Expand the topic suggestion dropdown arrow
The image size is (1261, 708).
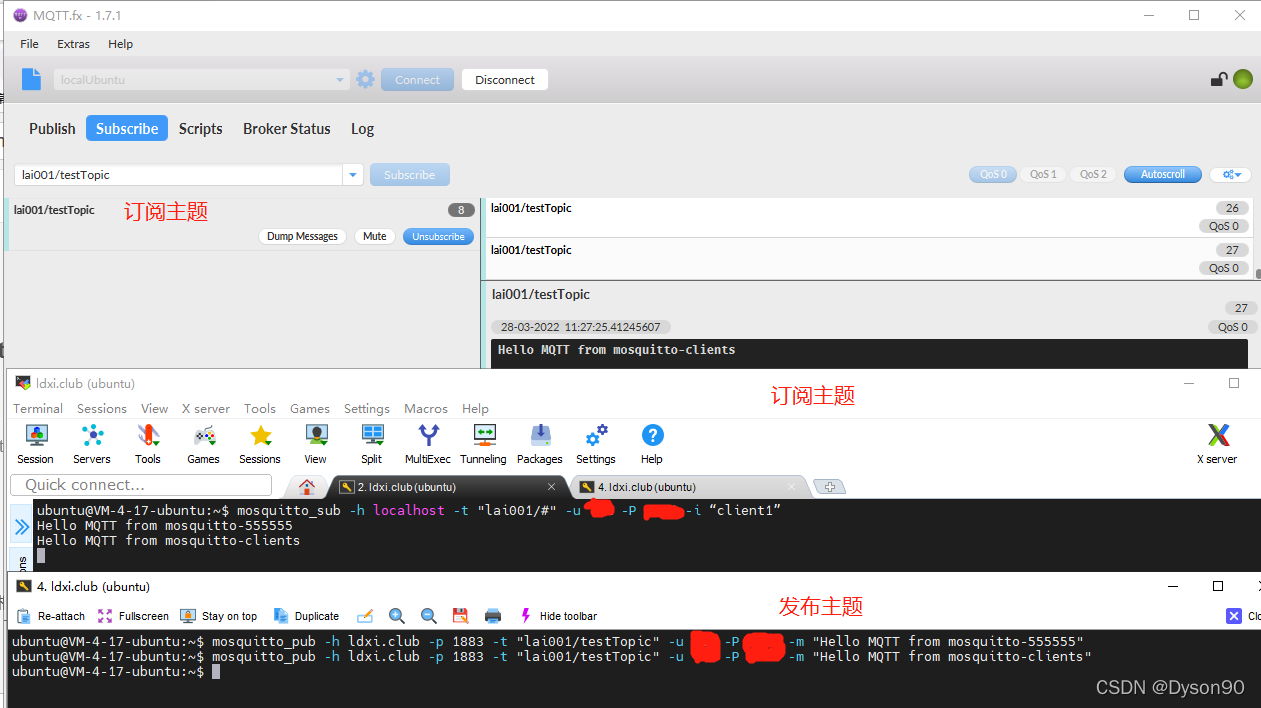click(x=352, y=174)
